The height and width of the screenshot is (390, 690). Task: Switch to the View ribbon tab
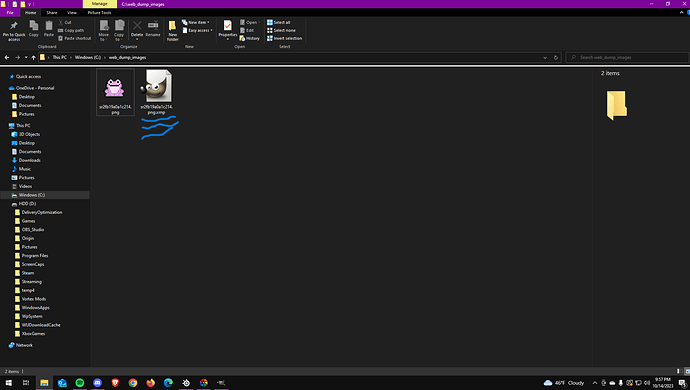pyautogui.click(x=72, y=13)
